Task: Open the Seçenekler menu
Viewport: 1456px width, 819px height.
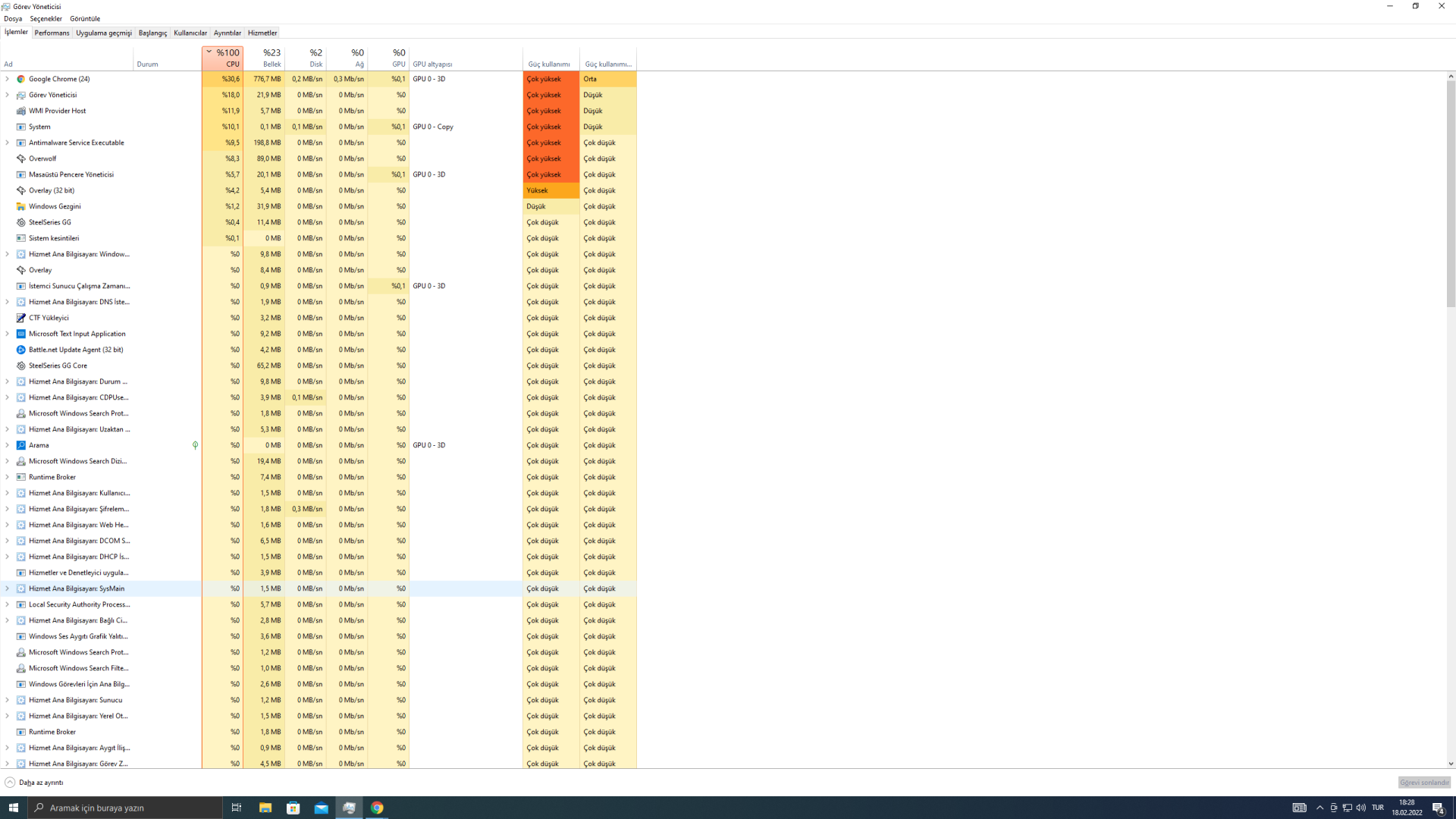Action: tap(45, 18)
